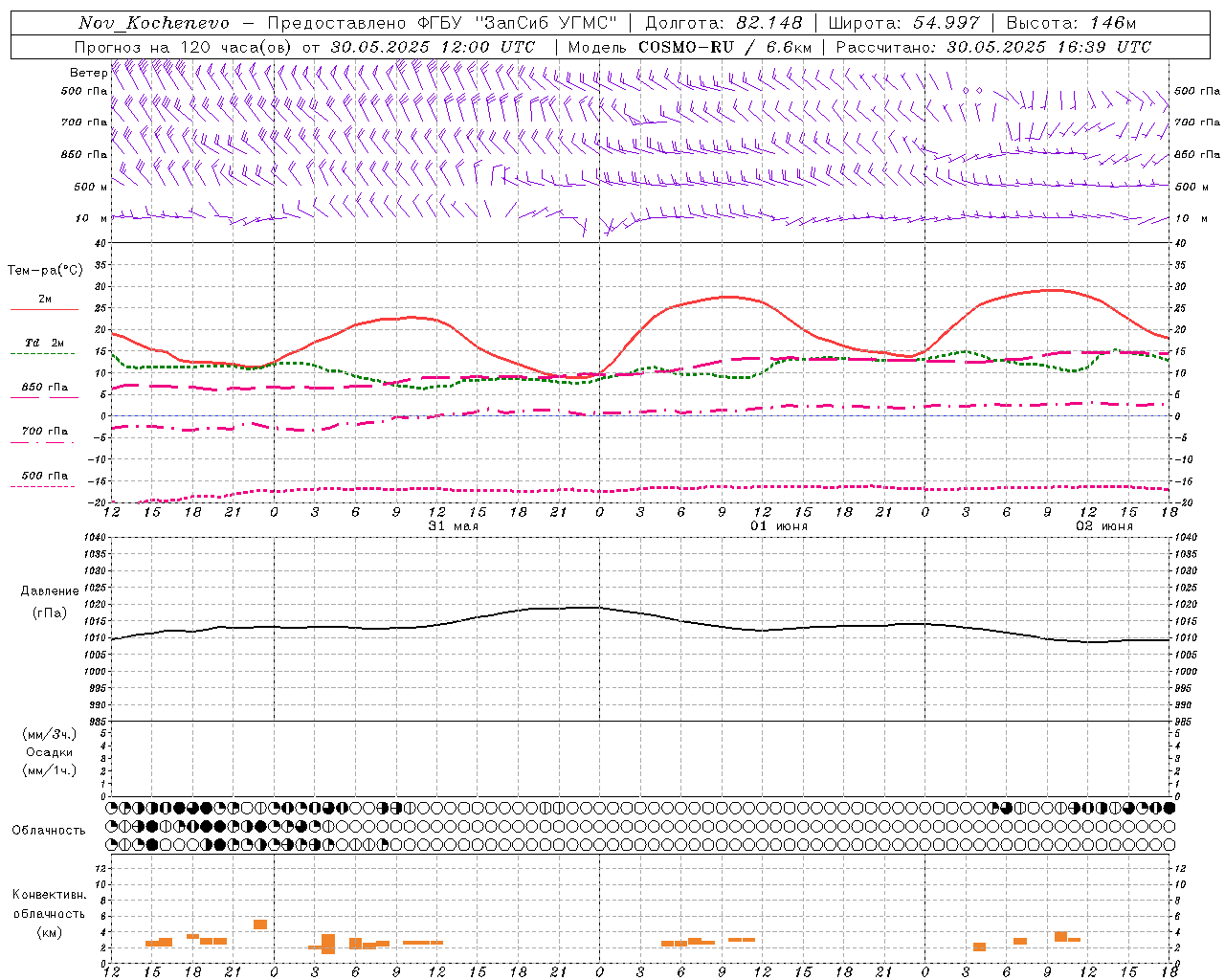1225x980 pixels.
Task: Click the station name Nov_Kochenevo
Action: (x=154, y=23)
